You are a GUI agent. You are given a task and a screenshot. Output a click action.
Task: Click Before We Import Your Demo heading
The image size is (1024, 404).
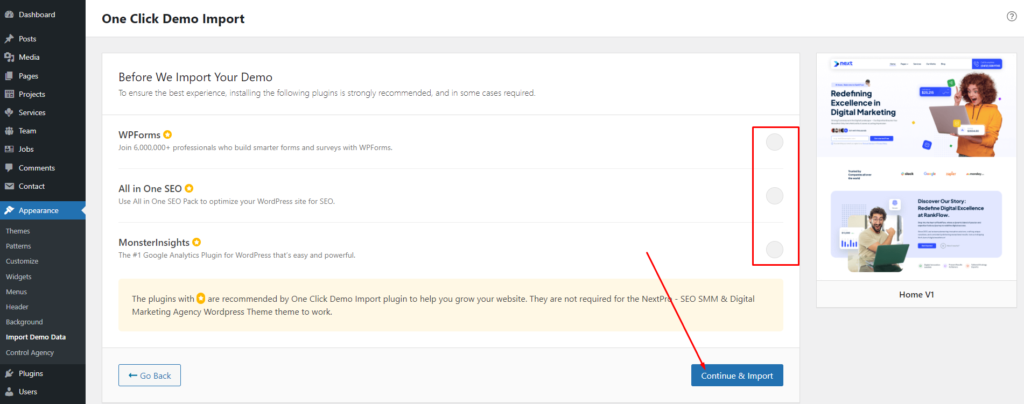(x=195, y=77)
